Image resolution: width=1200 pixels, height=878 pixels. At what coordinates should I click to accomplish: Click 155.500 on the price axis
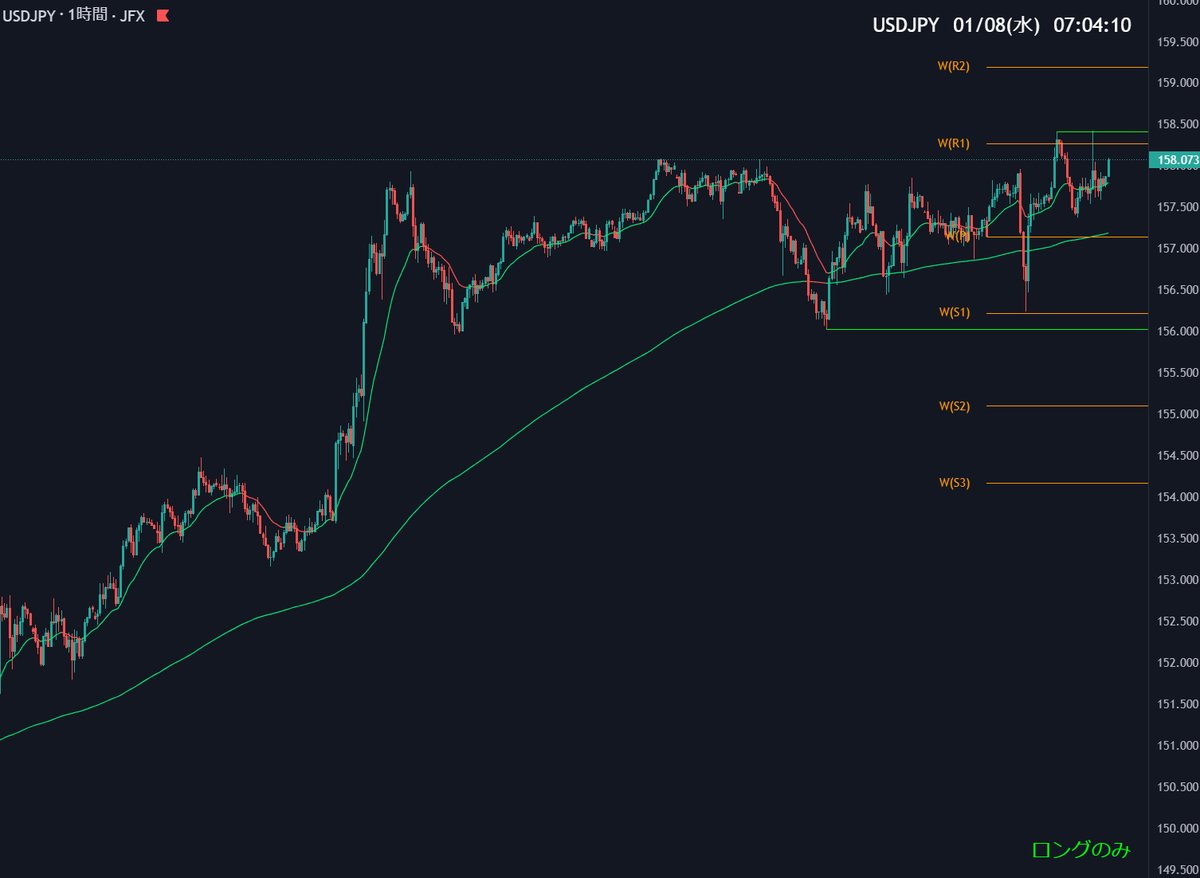[x=1177, y=373]
